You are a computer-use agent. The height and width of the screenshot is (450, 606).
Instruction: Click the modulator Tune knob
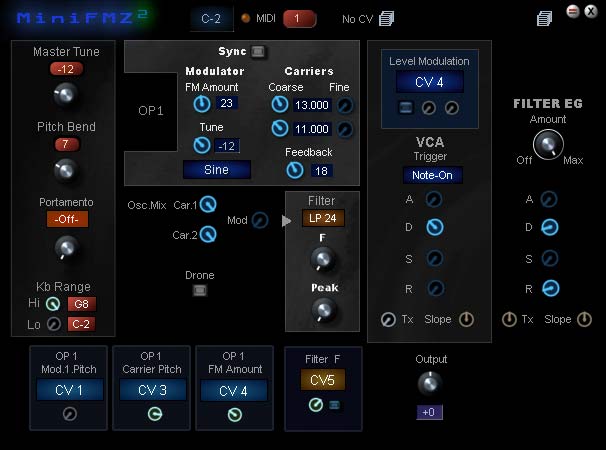(x=202, y=145)
